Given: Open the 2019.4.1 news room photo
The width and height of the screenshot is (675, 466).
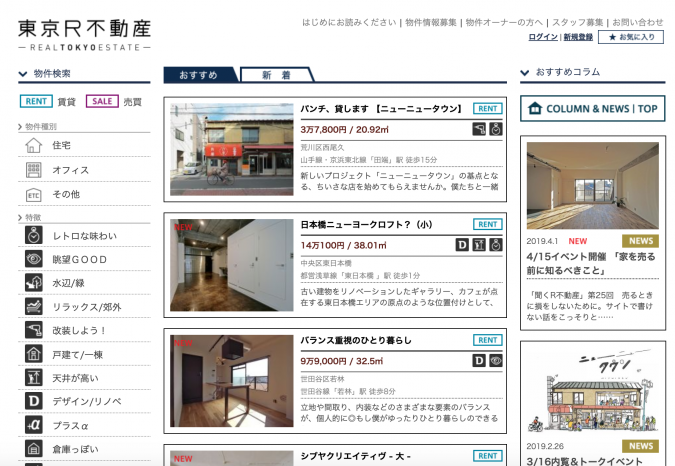Looking at the screenshot, I should click(593, 185).
